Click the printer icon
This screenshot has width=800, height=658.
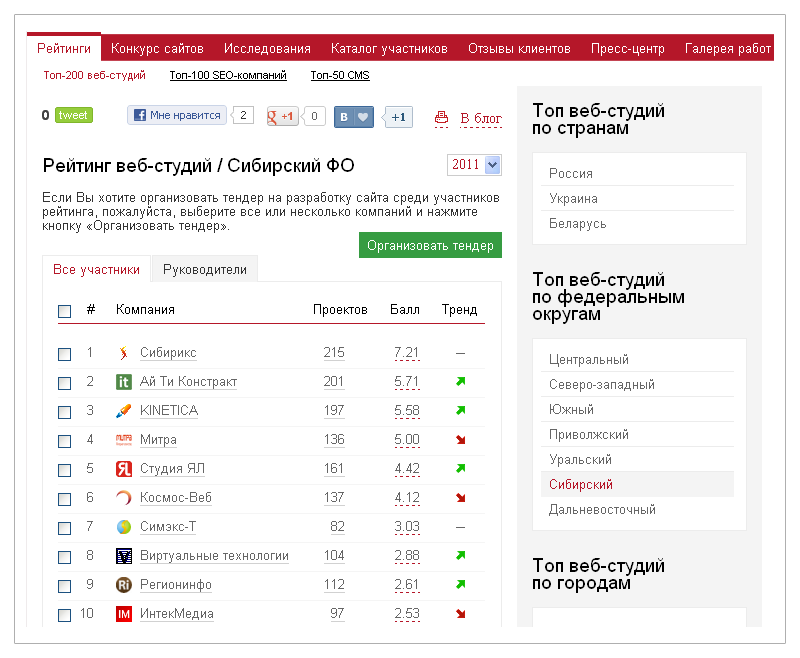441,118
